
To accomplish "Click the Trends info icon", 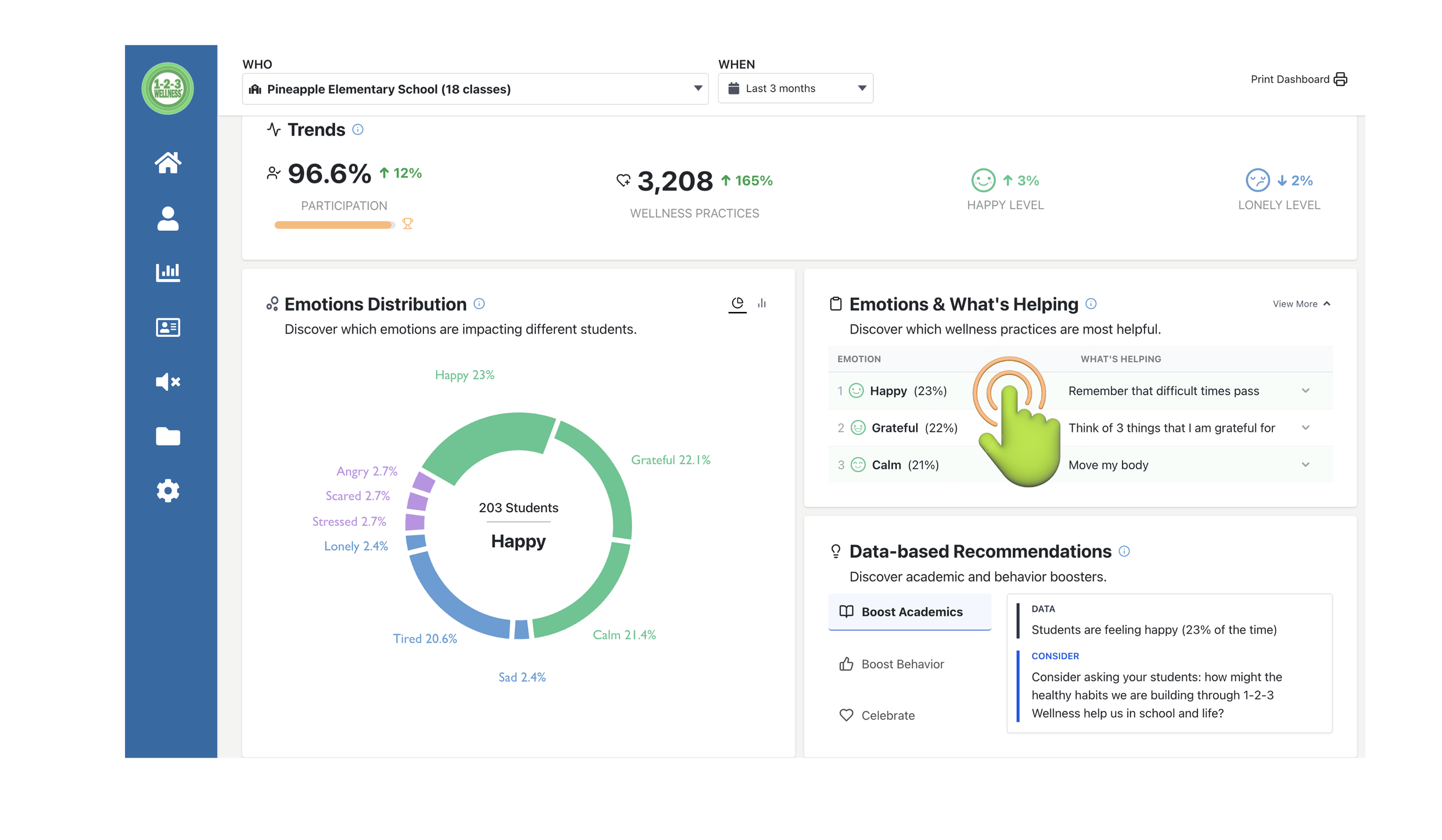I will pyautogui.click(x=357, y=129).
